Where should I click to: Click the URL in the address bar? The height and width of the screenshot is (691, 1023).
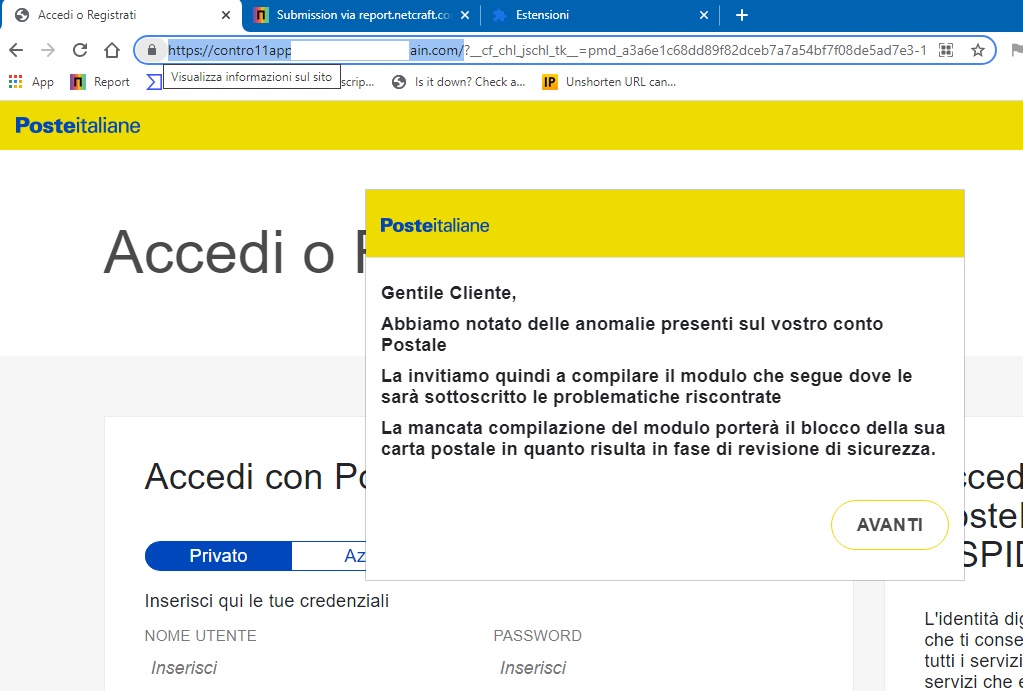[547, 50]
